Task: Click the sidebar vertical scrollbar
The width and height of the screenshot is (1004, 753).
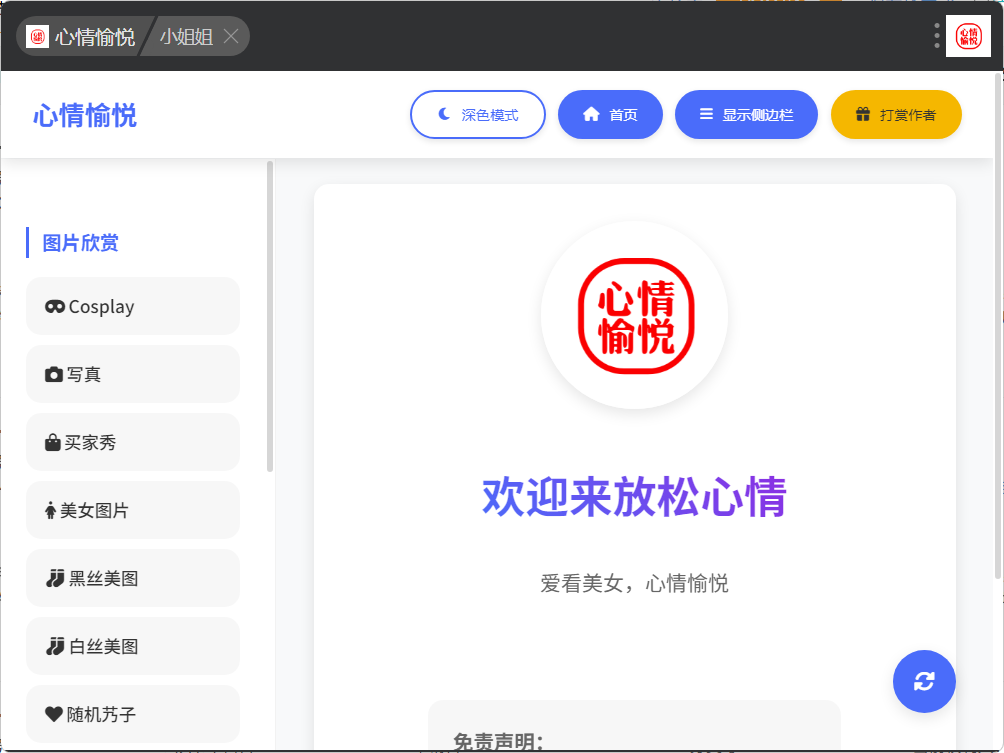Action: 270,317
